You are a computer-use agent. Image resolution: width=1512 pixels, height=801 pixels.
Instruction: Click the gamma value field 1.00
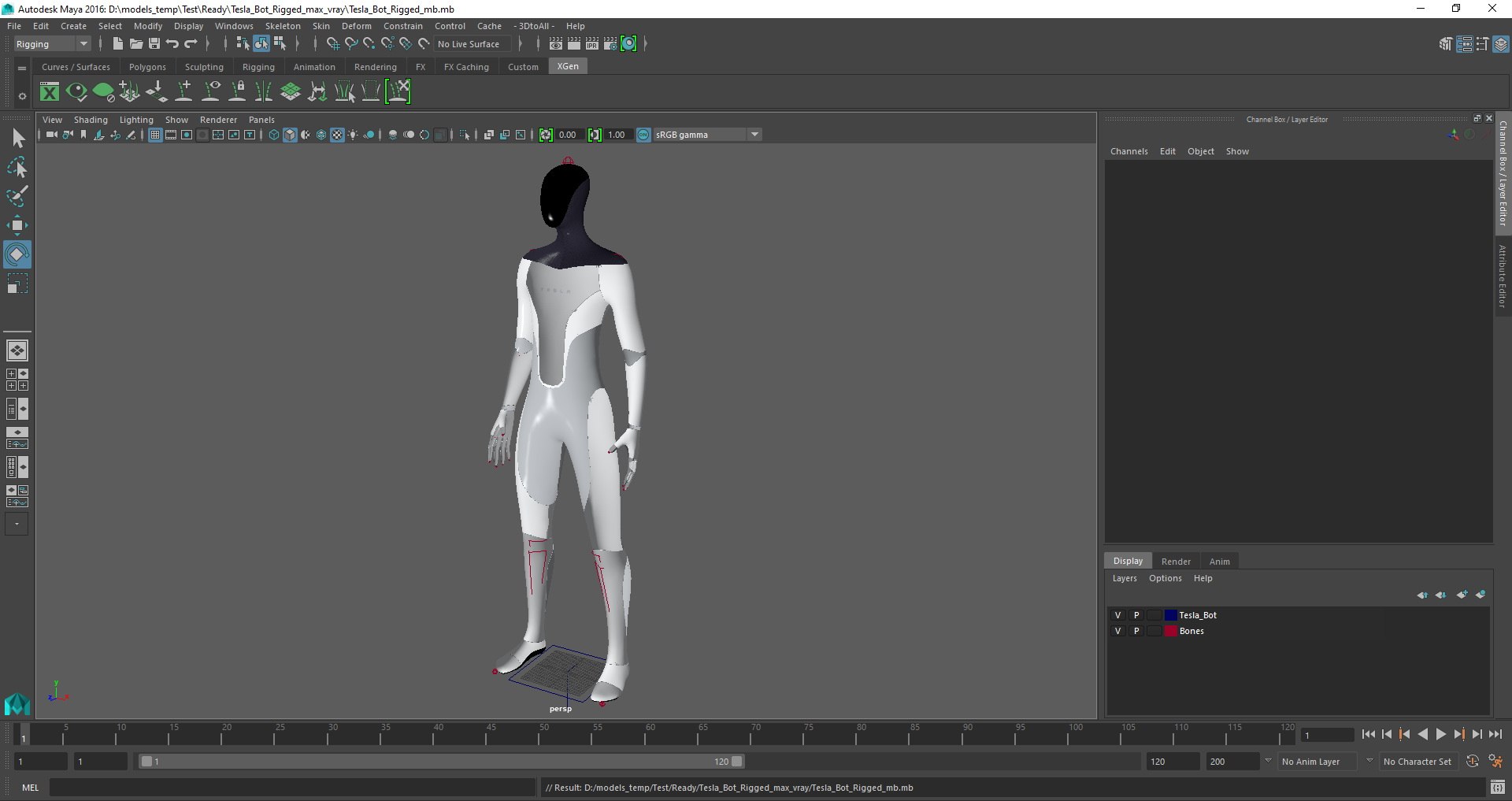tap(617, 135)
